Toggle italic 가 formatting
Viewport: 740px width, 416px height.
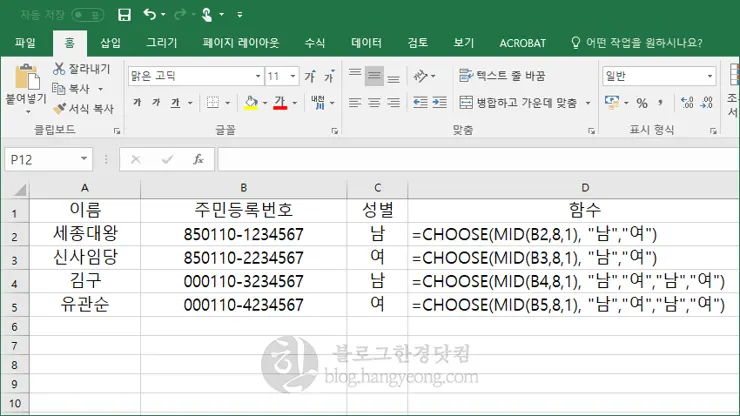[156, 102]
